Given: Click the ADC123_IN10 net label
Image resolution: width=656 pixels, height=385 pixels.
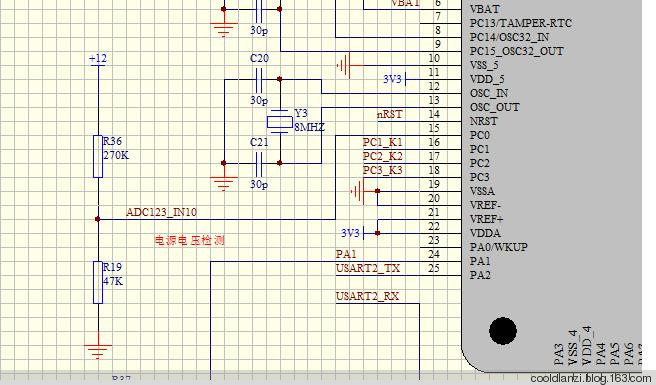Looking at the screenshot, I should tap(161, 212).
